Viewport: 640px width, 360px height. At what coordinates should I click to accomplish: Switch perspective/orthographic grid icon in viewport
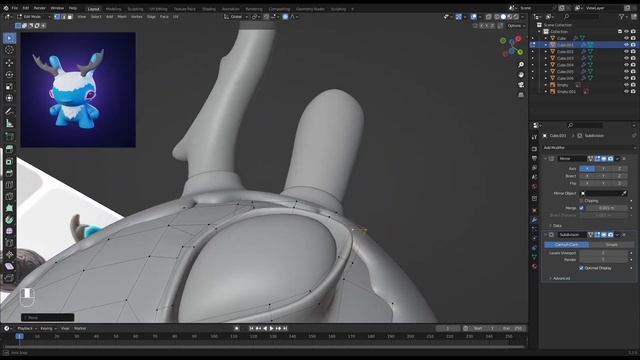pos(521,94)
